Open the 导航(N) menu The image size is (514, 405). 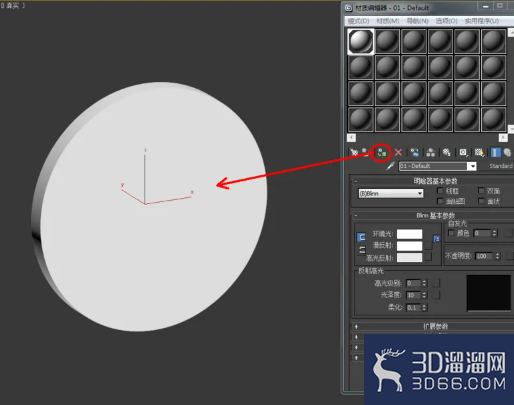417,21
